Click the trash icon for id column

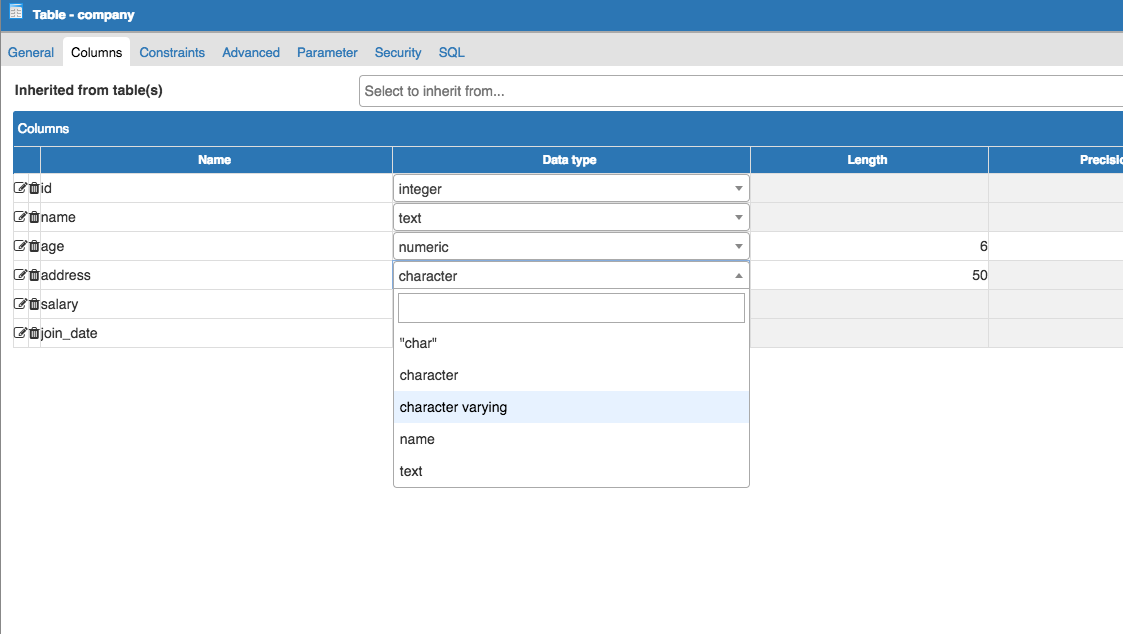tap(34, 188)
